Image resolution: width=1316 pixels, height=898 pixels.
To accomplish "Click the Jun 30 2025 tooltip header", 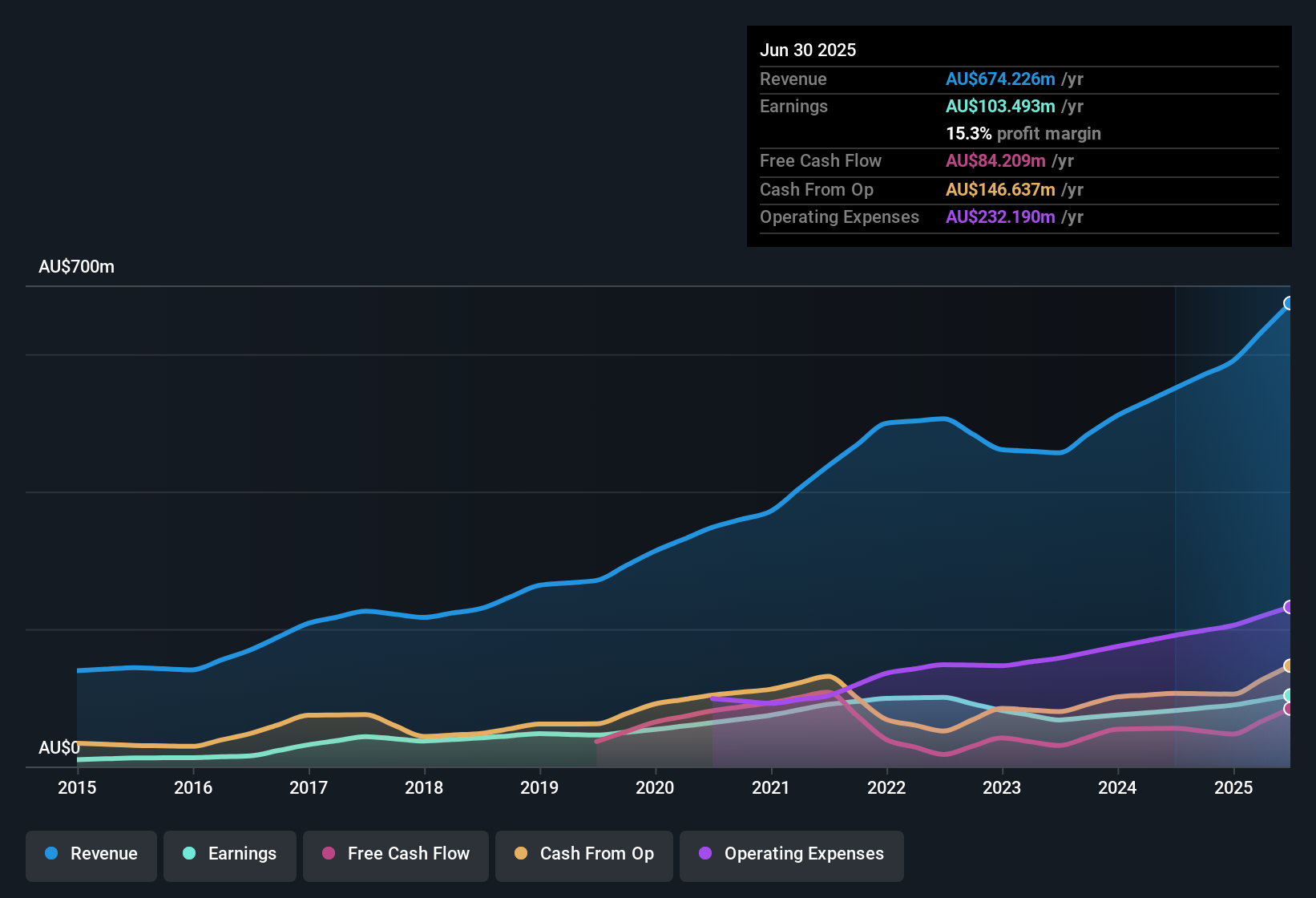I will (808, 50).
